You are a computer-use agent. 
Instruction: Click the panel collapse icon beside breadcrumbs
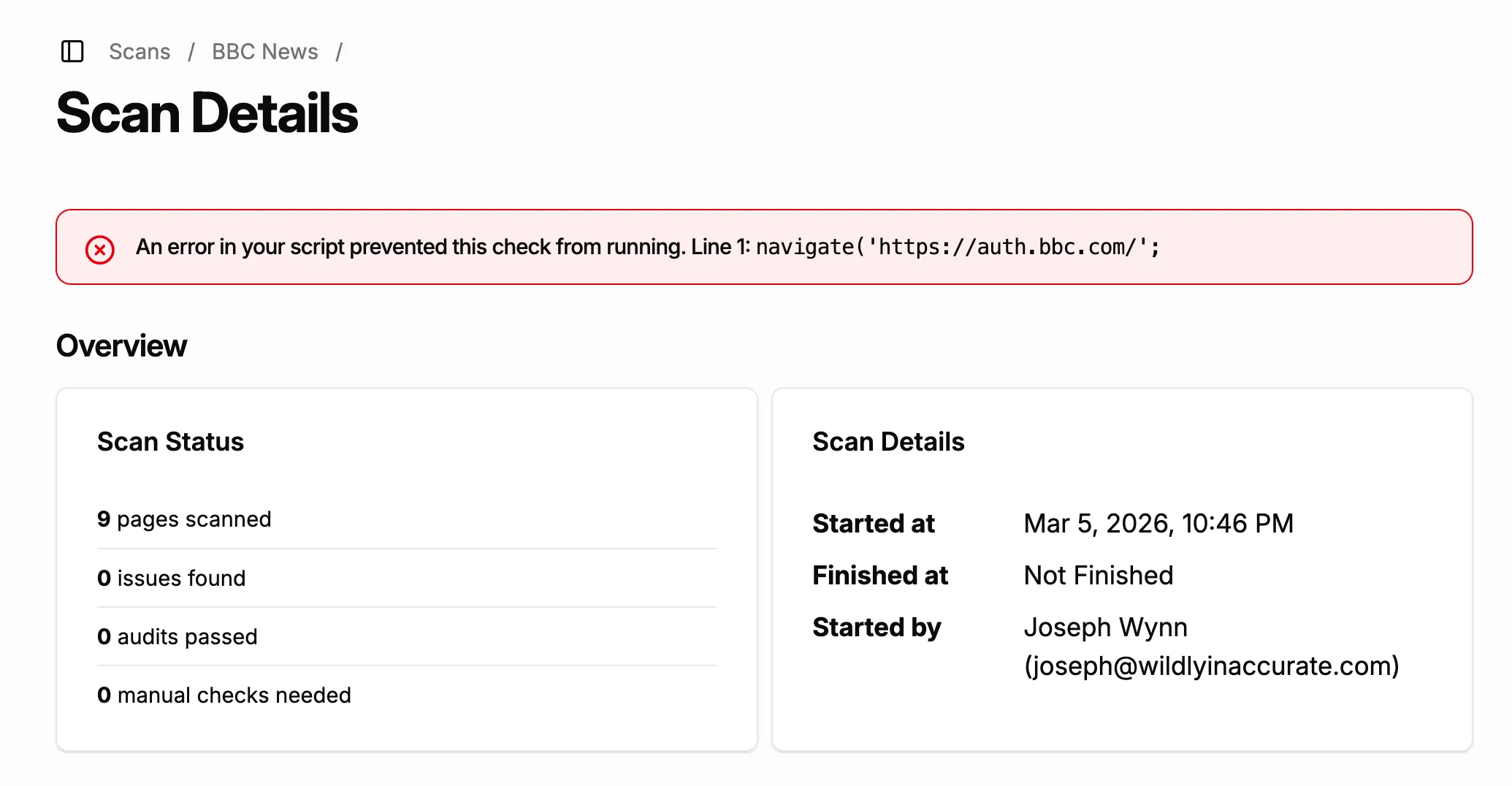pyautogui.click(x=72, y=52)
